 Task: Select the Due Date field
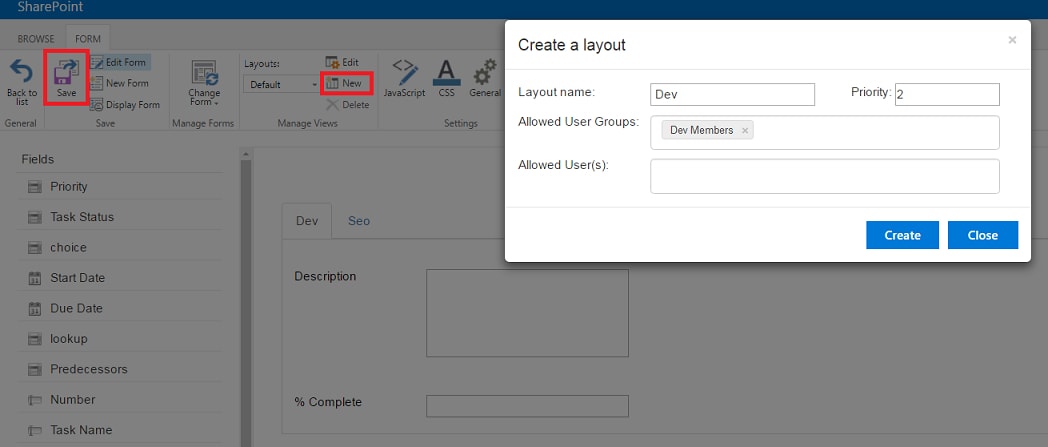coord(120,309)
